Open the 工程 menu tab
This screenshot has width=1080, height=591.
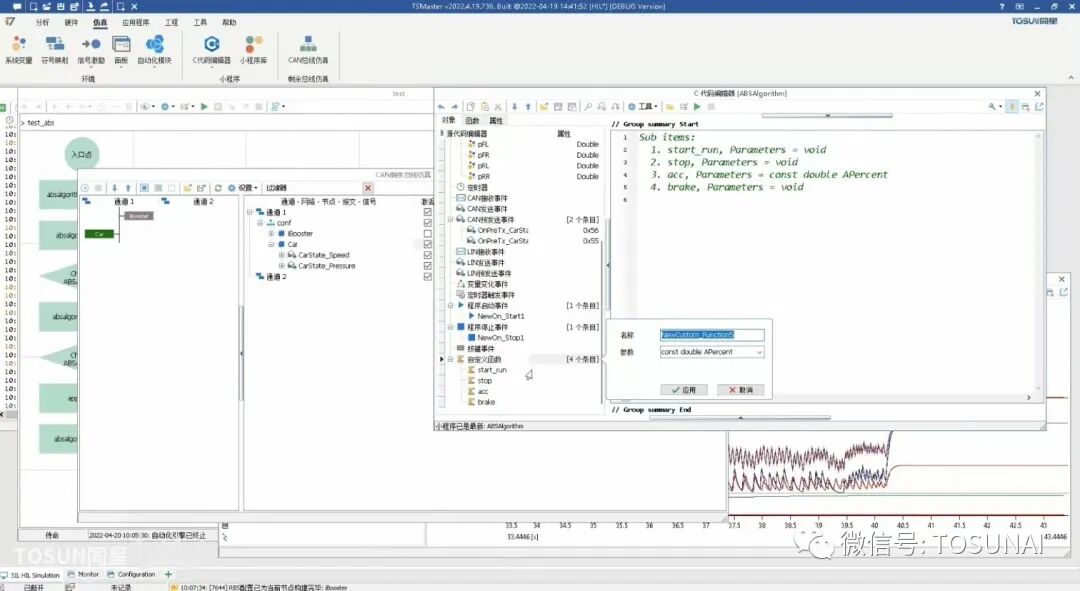(172, 23)
